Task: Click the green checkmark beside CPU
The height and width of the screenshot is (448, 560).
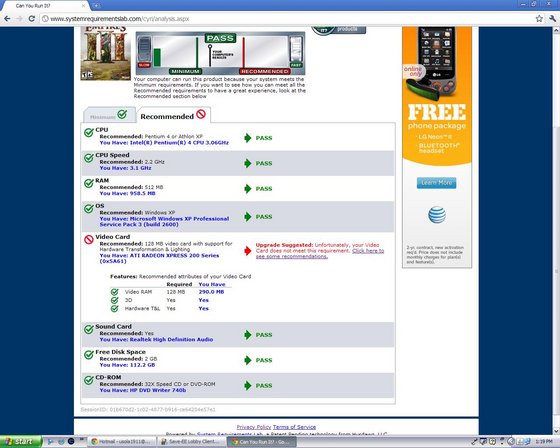Action: pyautogui.click(x=89, y=133)
